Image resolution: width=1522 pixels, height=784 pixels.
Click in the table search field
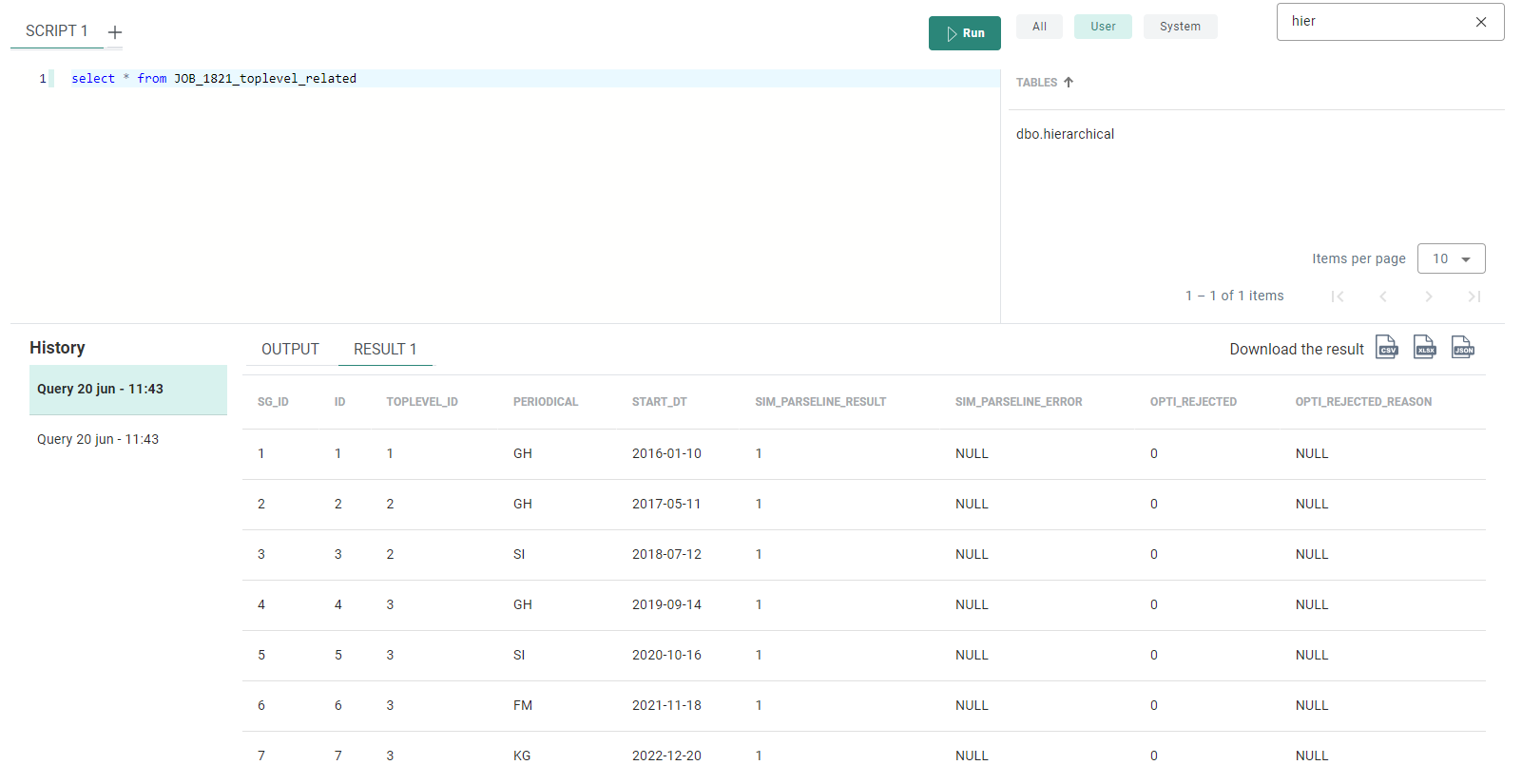(x=1374, y=22)
